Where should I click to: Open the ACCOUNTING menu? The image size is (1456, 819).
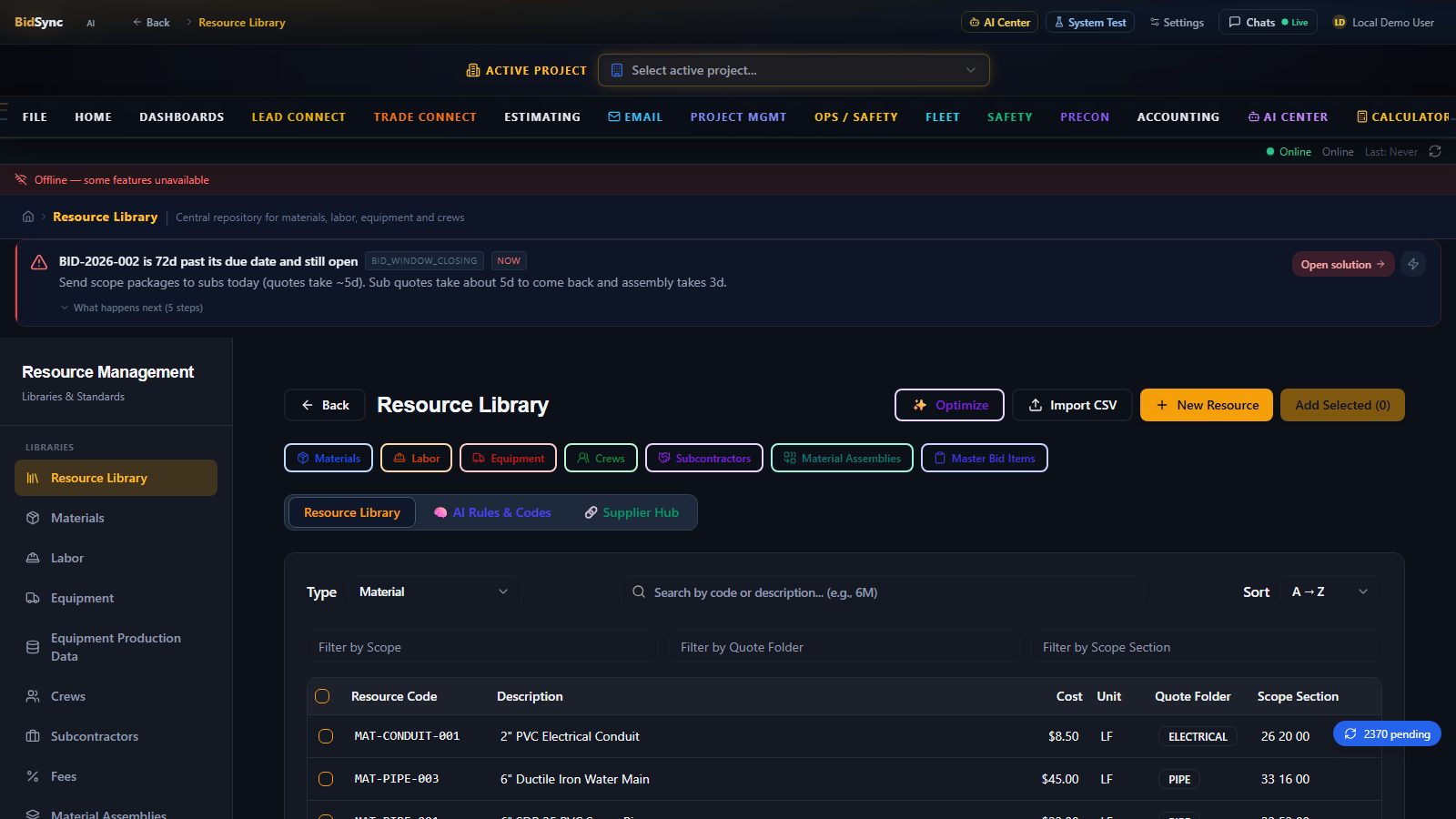[x=1178, y=116]
